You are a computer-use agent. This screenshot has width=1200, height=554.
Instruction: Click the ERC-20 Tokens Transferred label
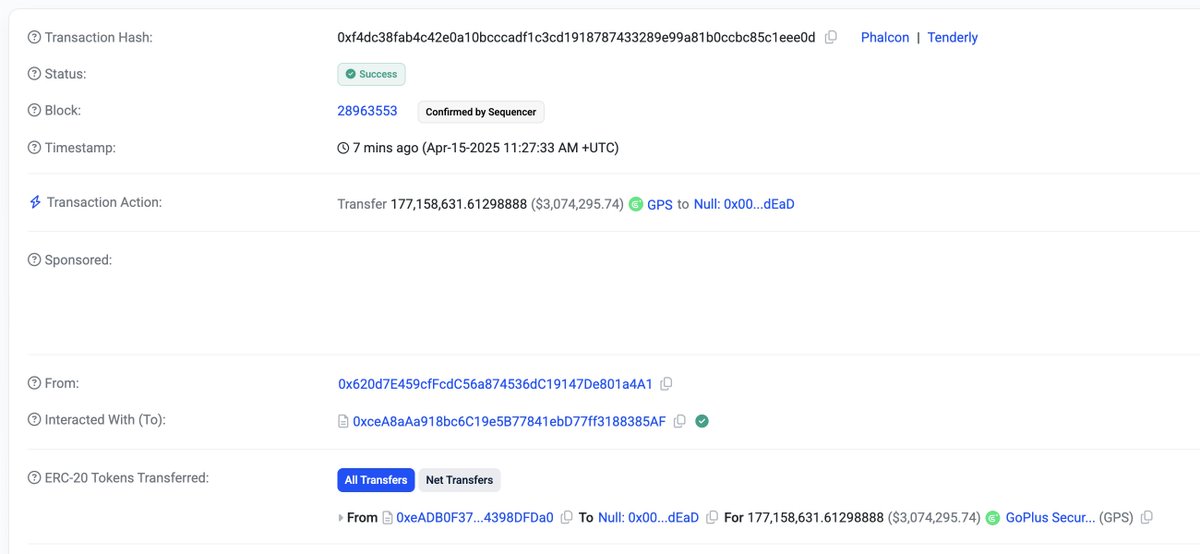127,478
